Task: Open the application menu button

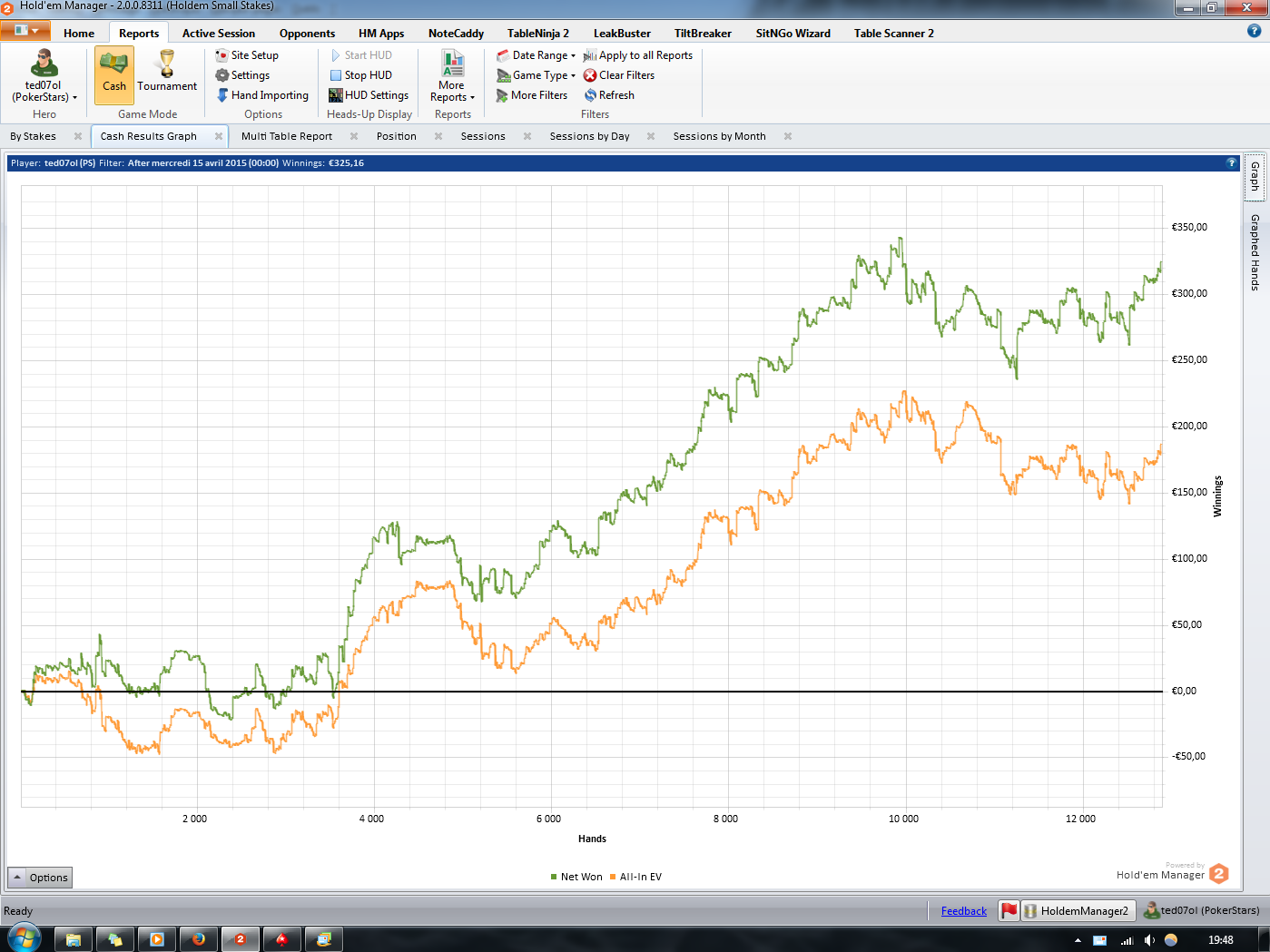Action: click(25, 31)
